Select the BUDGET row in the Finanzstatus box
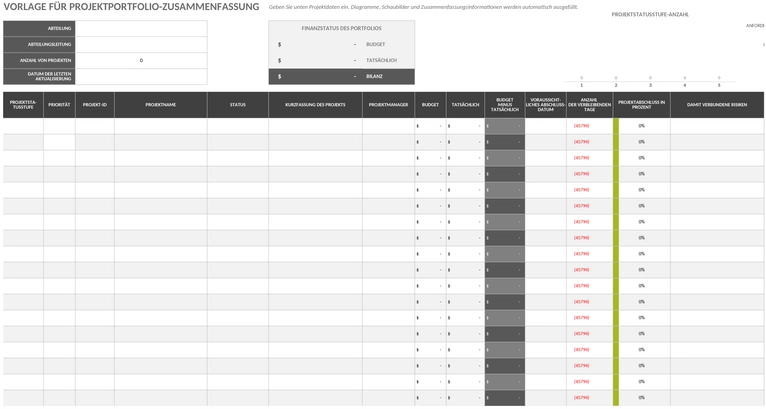This screenshot has width=766, height=409. click(341, 44)
